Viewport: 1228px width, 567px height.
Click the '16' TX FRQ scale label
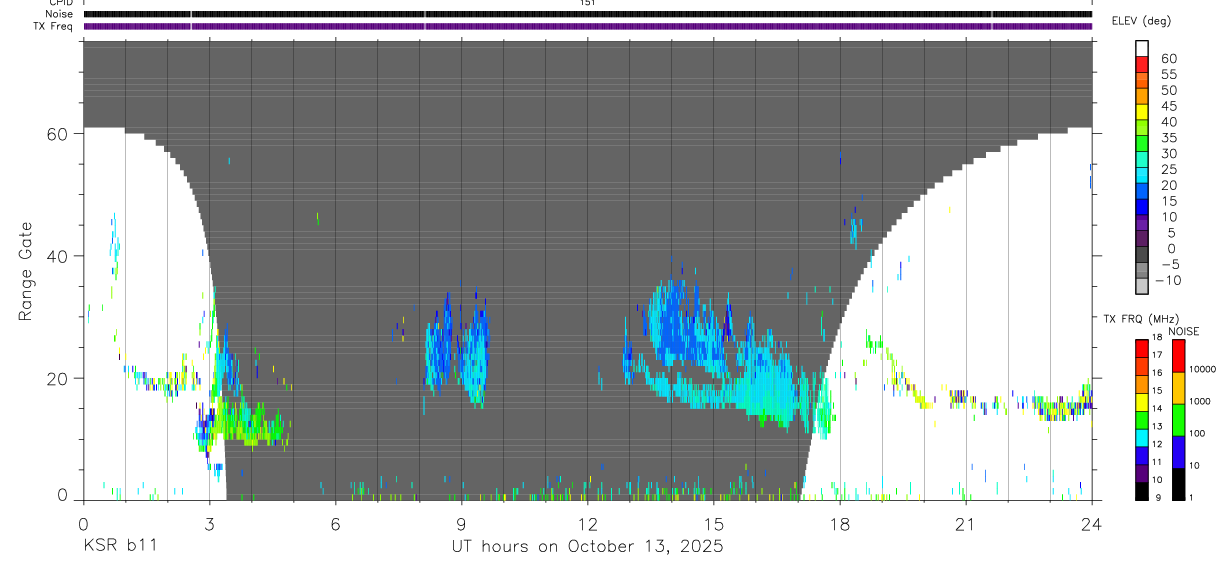(x=1157, y=373)
